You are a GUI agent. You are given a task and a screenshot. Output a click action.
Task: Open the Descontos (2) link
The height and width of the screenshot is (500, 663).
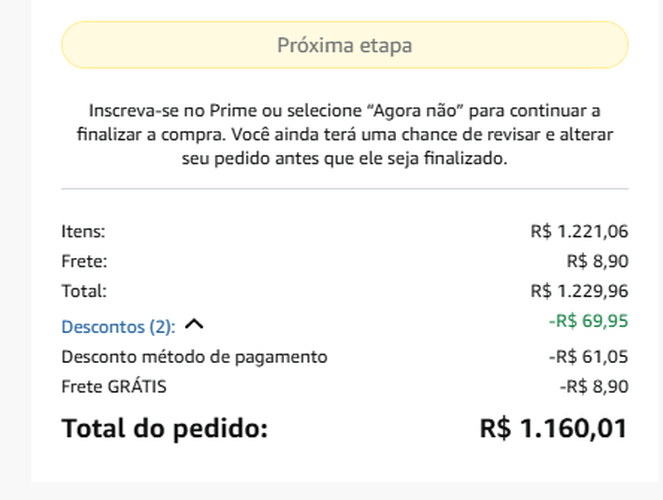pyautogui.click(x=118, y=326)
